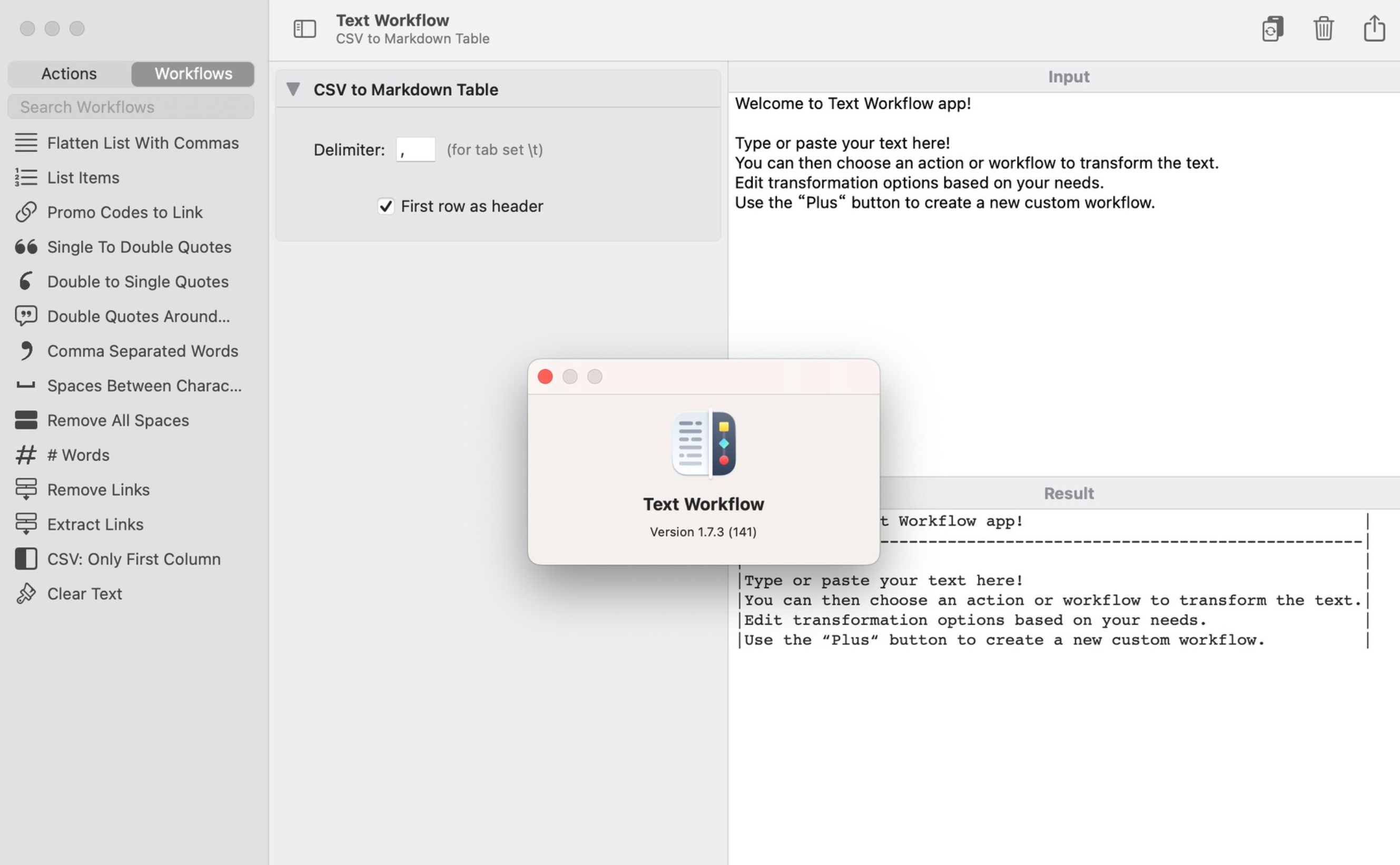The height and width of the screenshot is (865, 1400).
Task: Select the Remove All Spaces action icon
Action: click(25, 420)
